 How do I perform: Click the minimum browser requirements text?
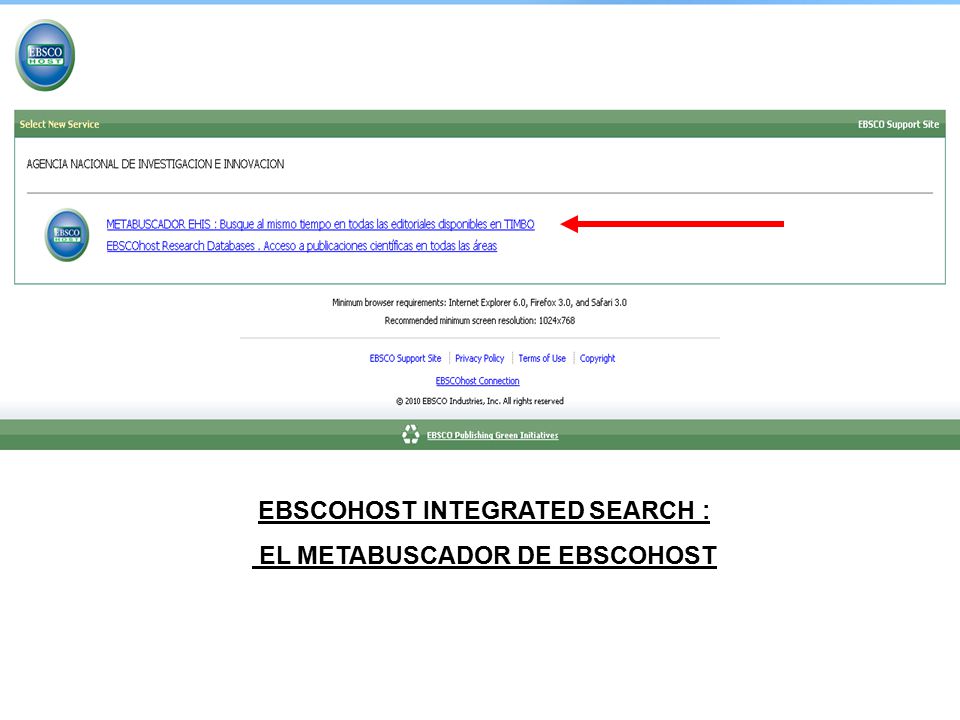pyautogui.click(x=479, y=302)
